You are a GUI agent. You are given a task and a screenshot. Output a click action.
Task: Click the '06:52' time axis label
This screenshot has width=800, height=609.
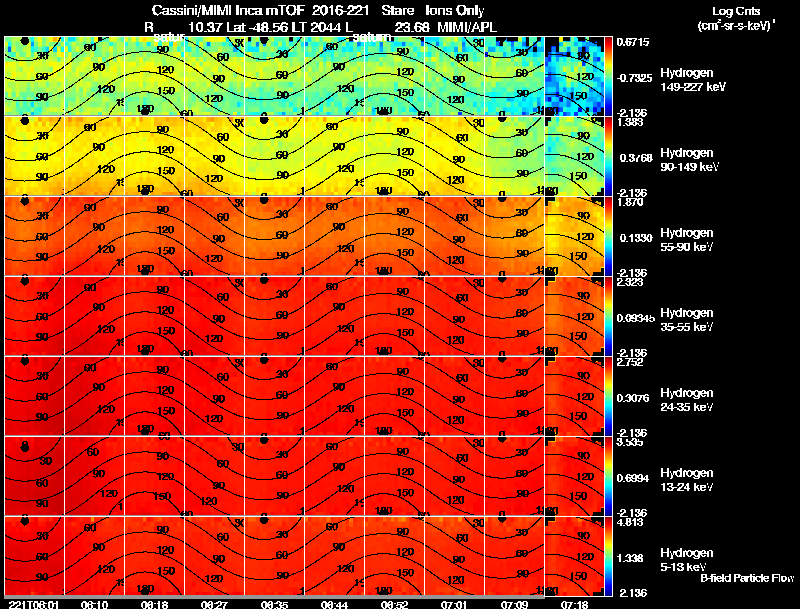(x=394, y=604)
